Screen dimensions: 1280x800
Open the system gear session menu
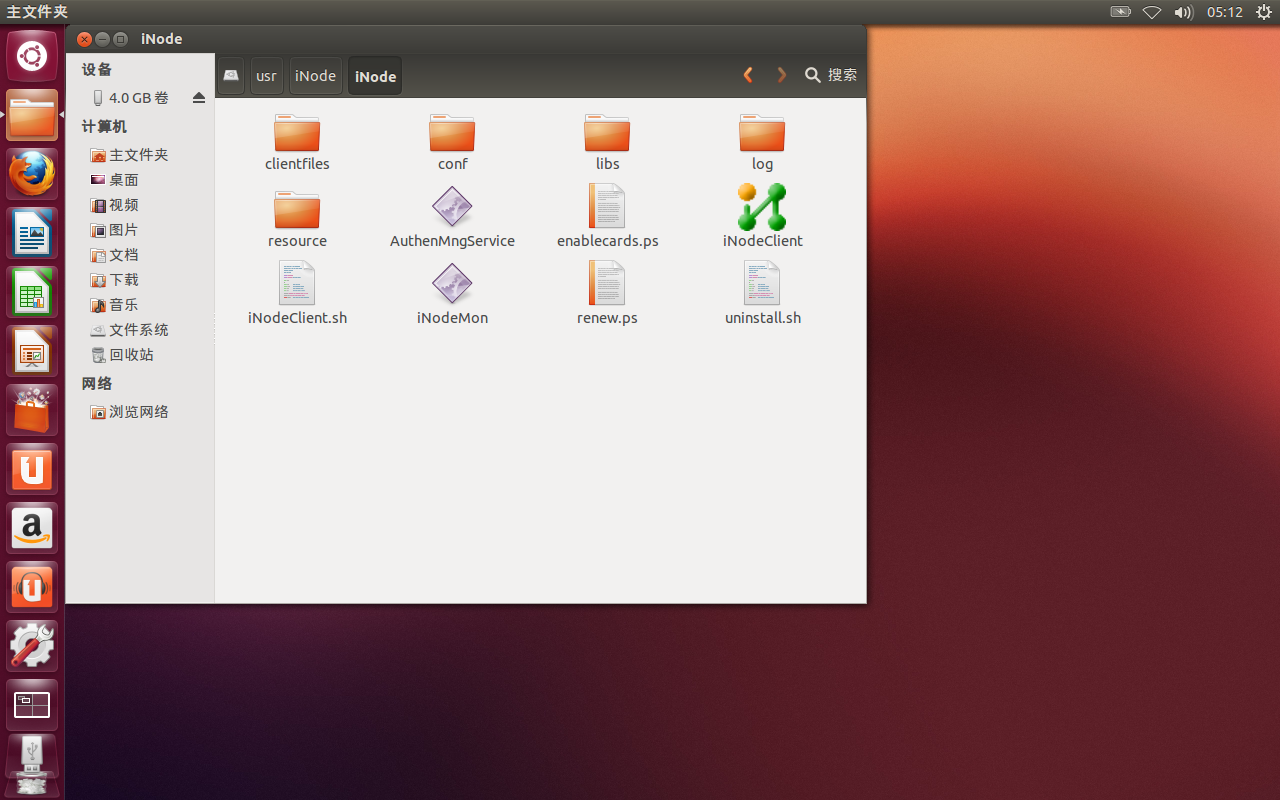1264,12
